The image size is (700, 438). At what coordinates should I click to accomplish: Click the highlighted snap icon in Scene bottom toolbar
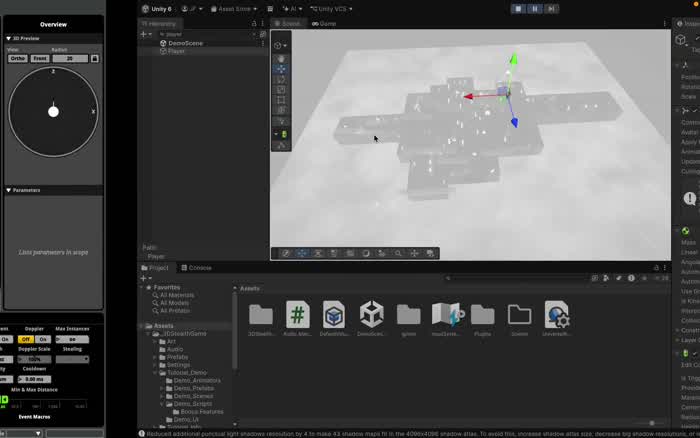pos(302,253)
